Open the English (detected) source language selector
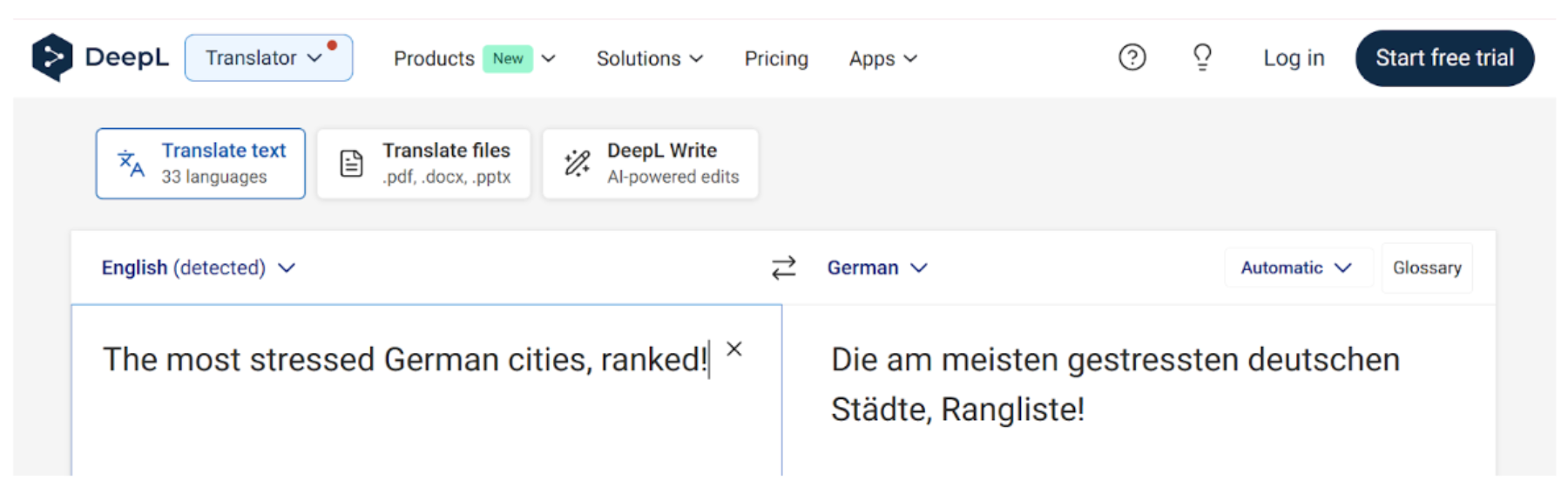The width and height of the screenshot is (1568, 481). click(198, 268)
